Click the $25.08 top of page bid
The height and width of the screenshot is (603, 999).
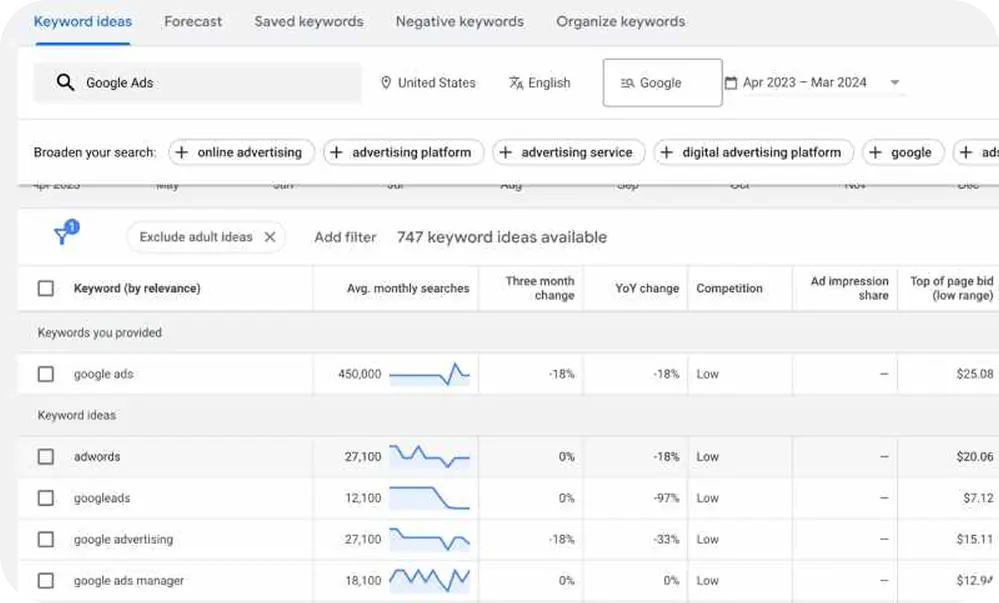[x=975, y=374]
